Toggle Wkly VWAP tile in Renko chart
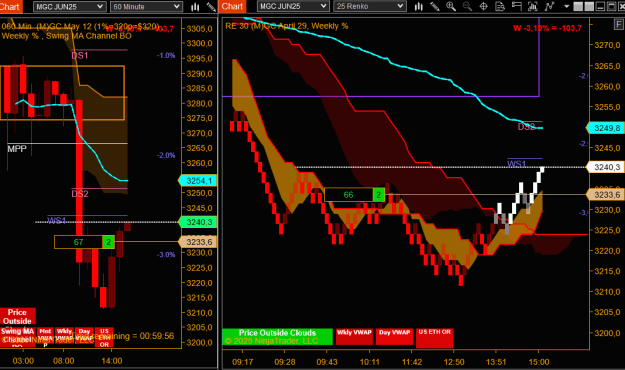 point(354,337)
